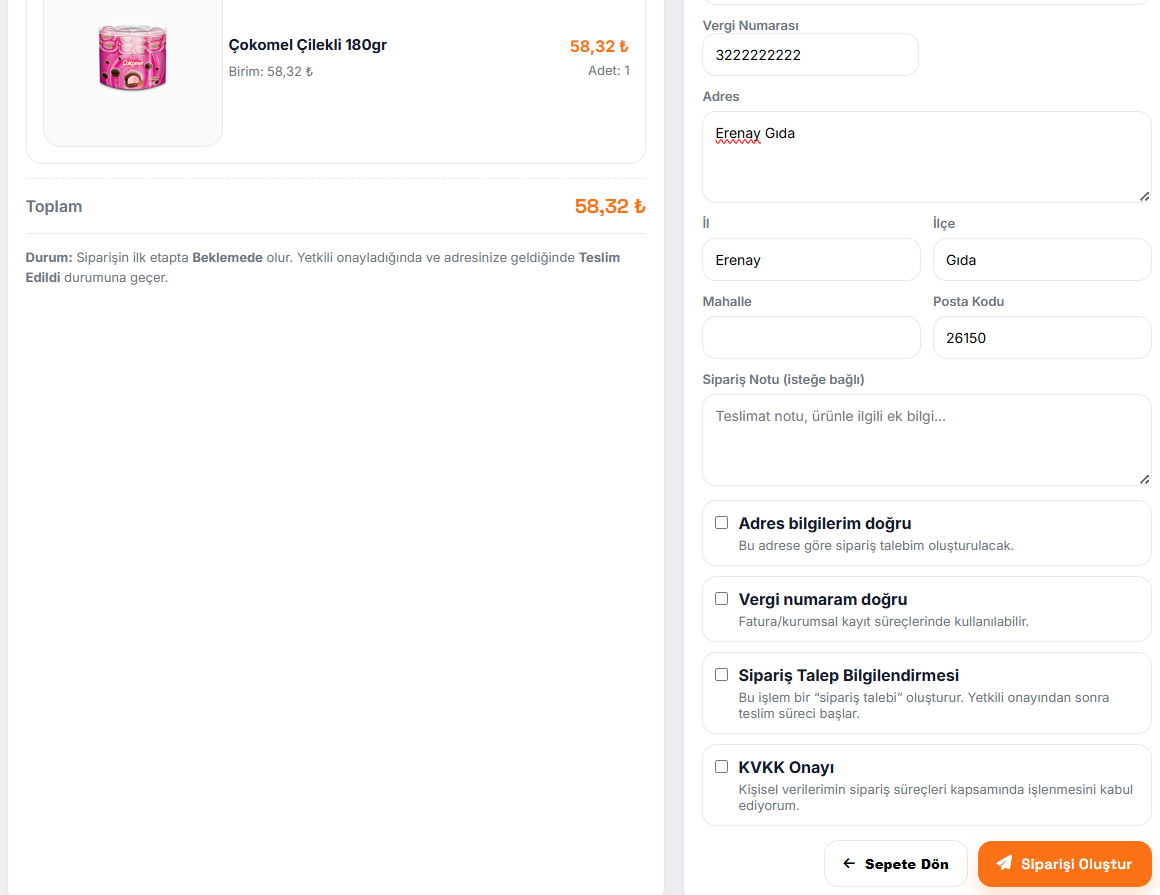
Task: Click the empty Mahalle input field
Action: (810, 338)
